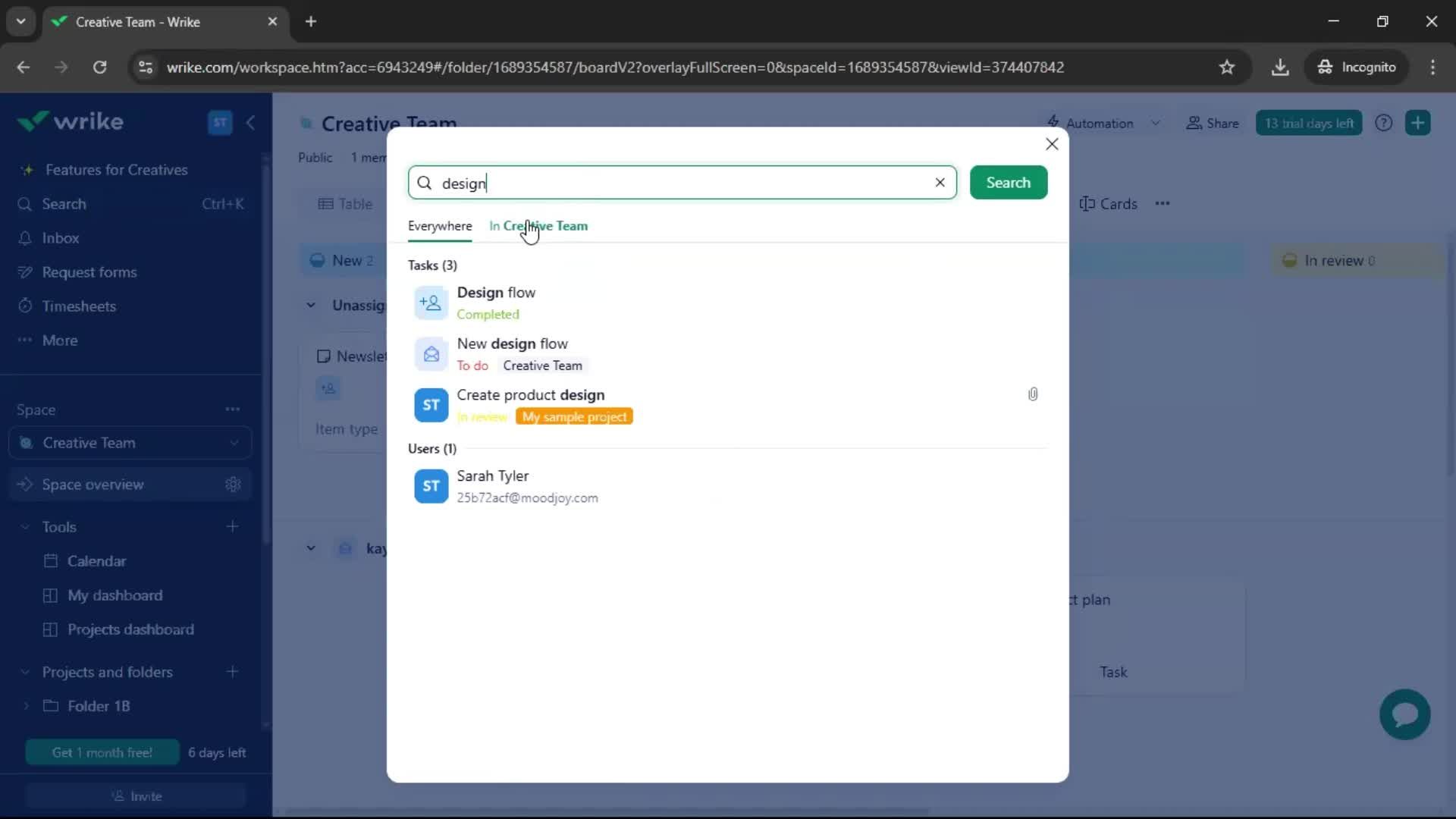Open the New design flow task result
This screenshot has width=1456, height=819.
coord(726,354)
